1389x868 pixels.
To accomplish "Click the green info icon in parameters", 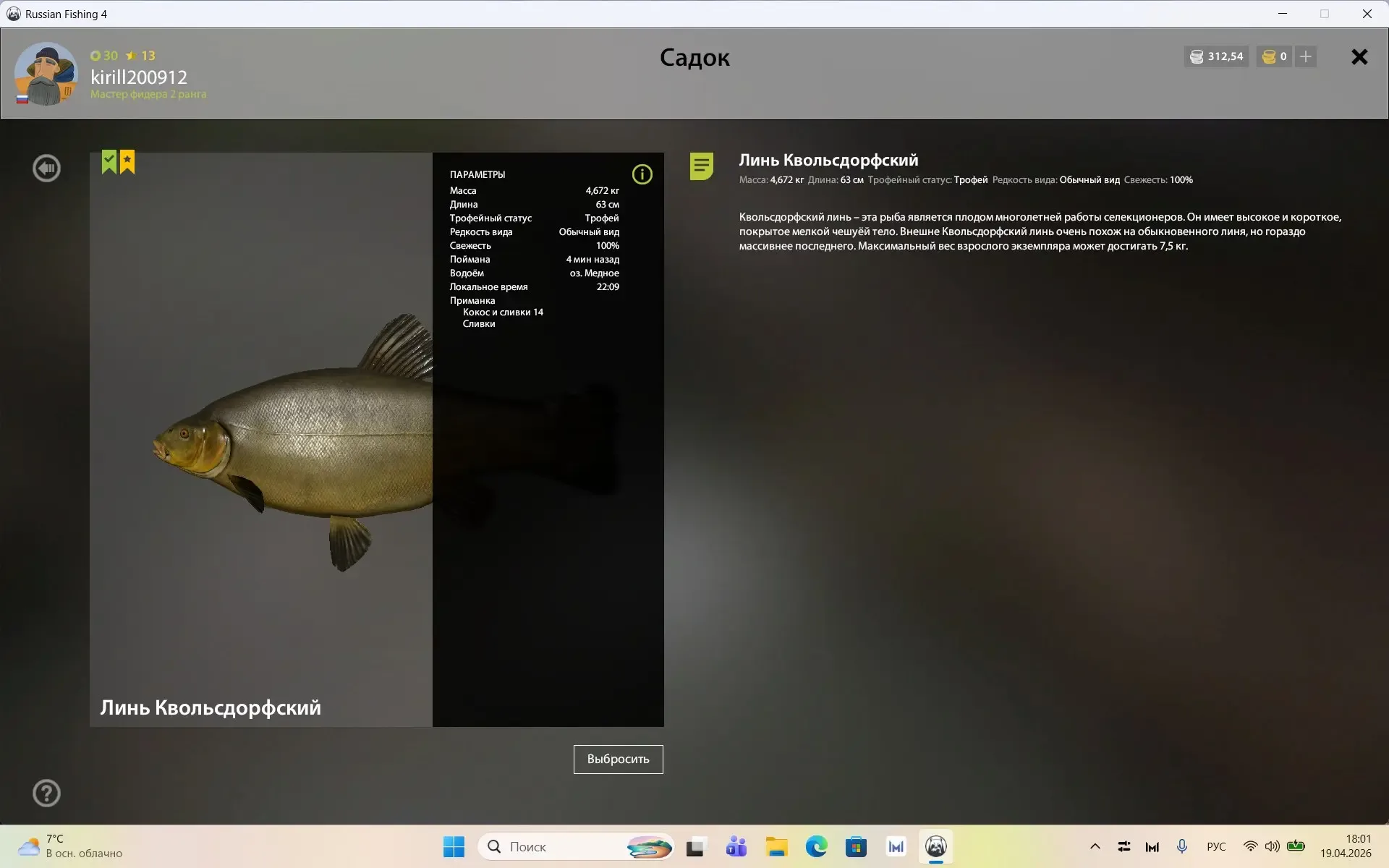I will click(x=642, y=174).
